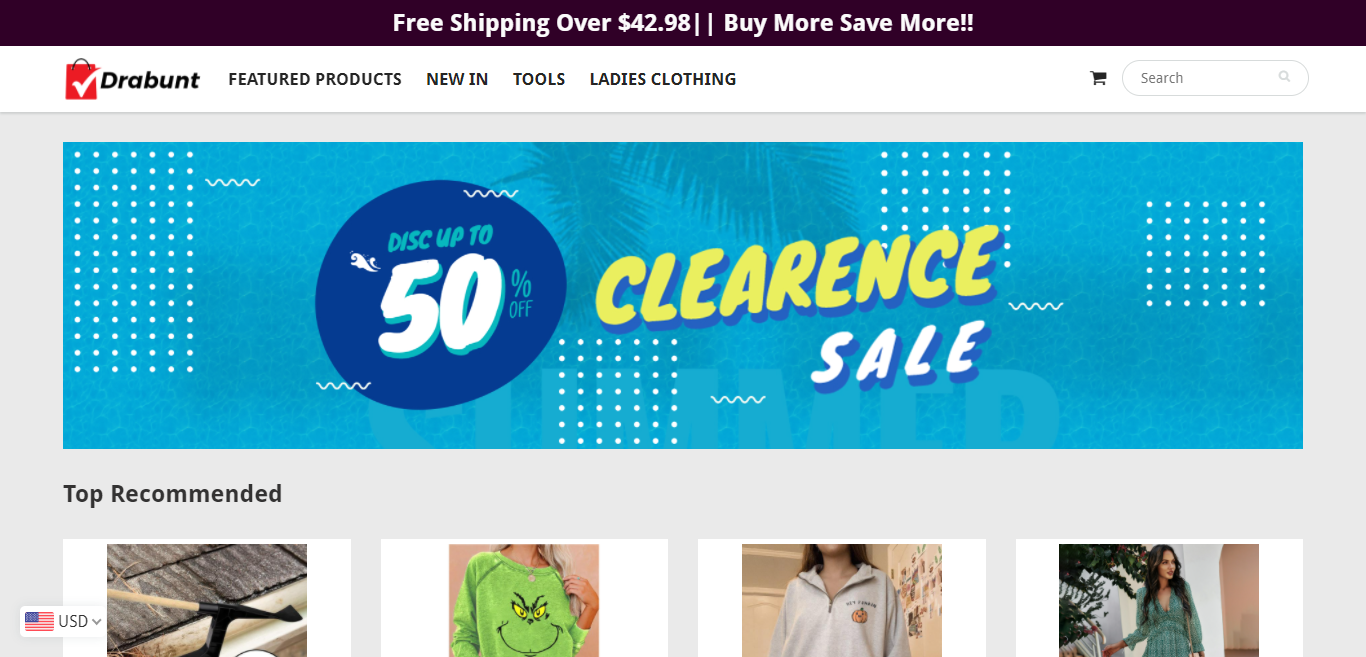This screenshot has width=1366, height=657.
Task: Open the green Grinch sweatshirt product
Action: (x=524, y=600)
